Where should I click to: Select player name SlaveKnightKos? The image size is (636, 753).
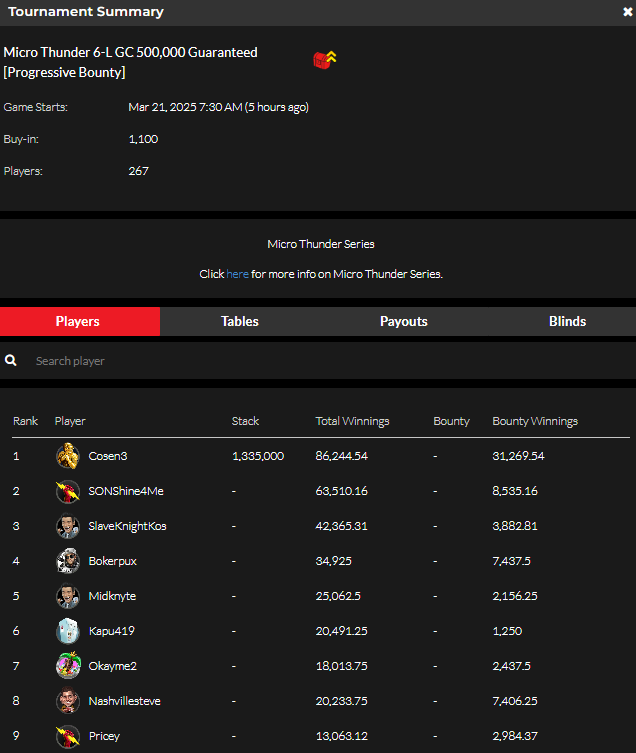point(128,526)
